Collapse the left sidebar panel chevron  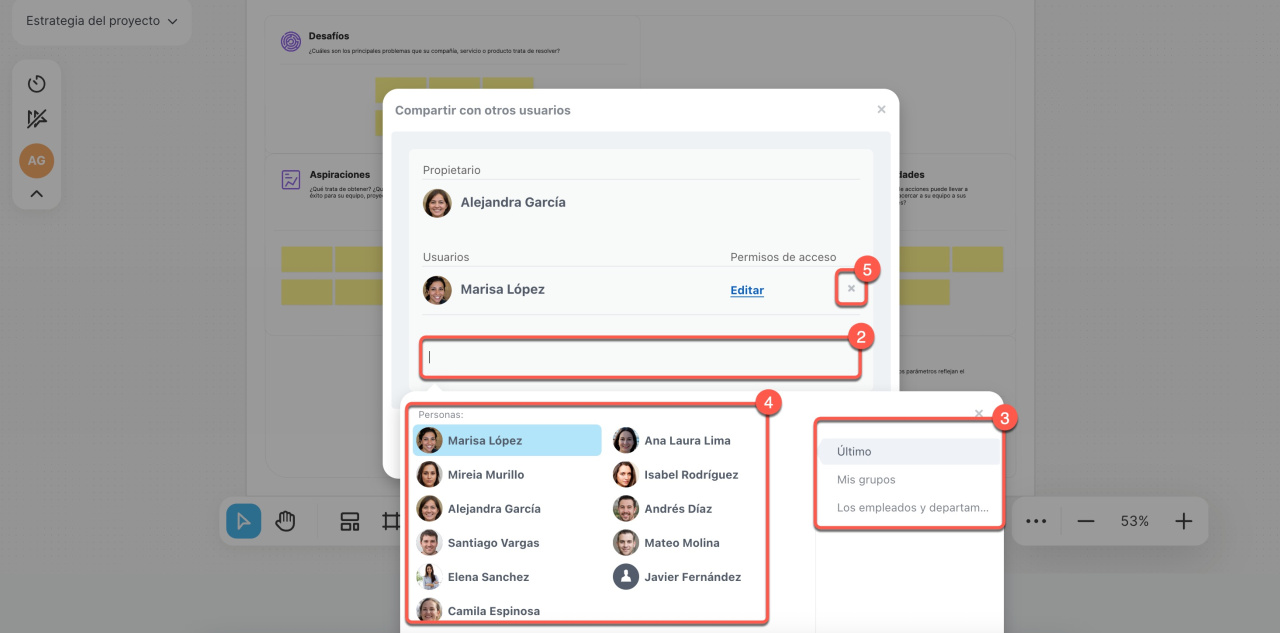[37, 194]
